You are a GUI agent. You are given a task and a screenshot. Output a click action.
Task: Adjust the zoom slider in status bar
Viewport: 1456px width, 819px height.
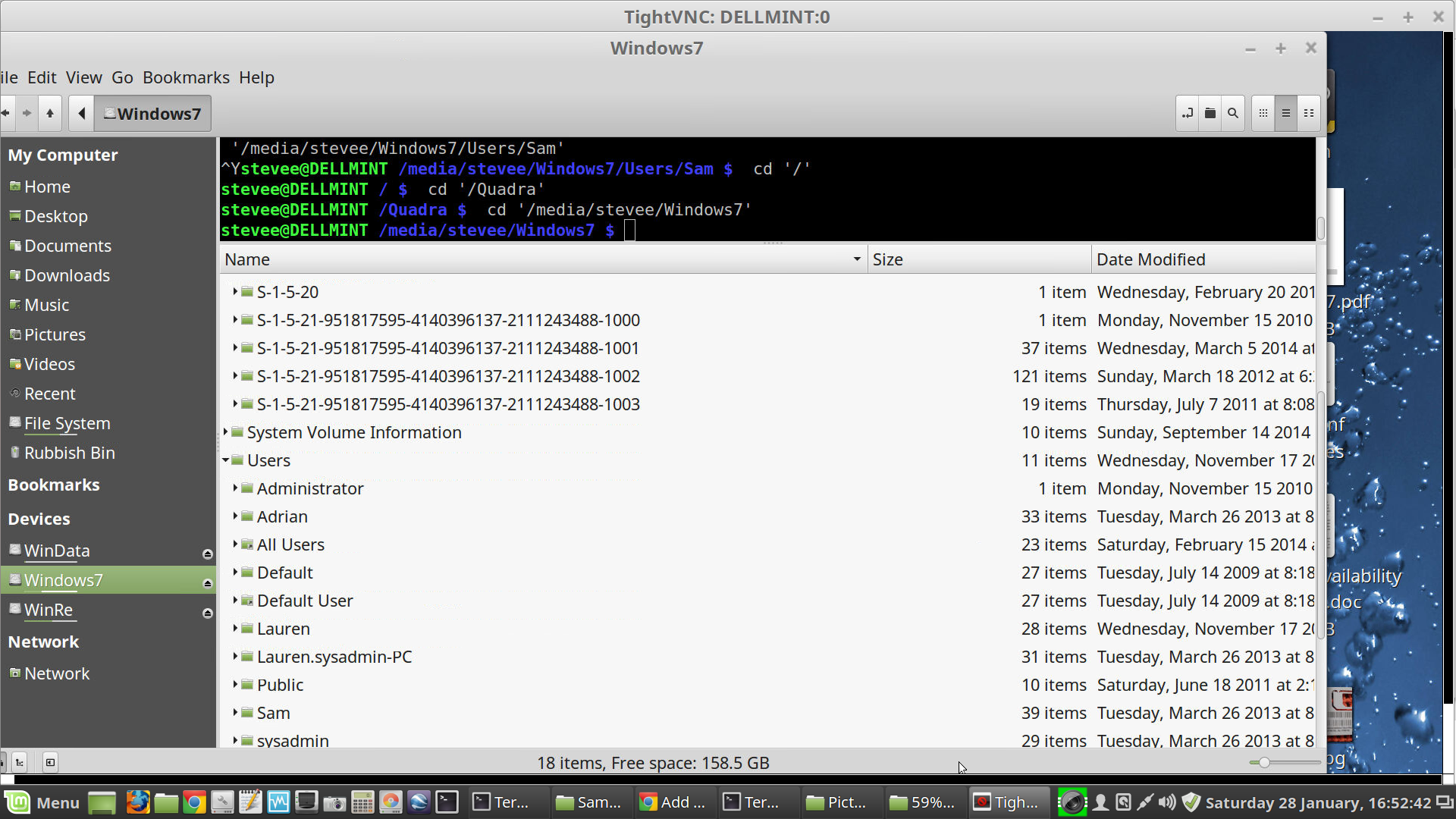pyautogui.click(x=1264, y=763)
